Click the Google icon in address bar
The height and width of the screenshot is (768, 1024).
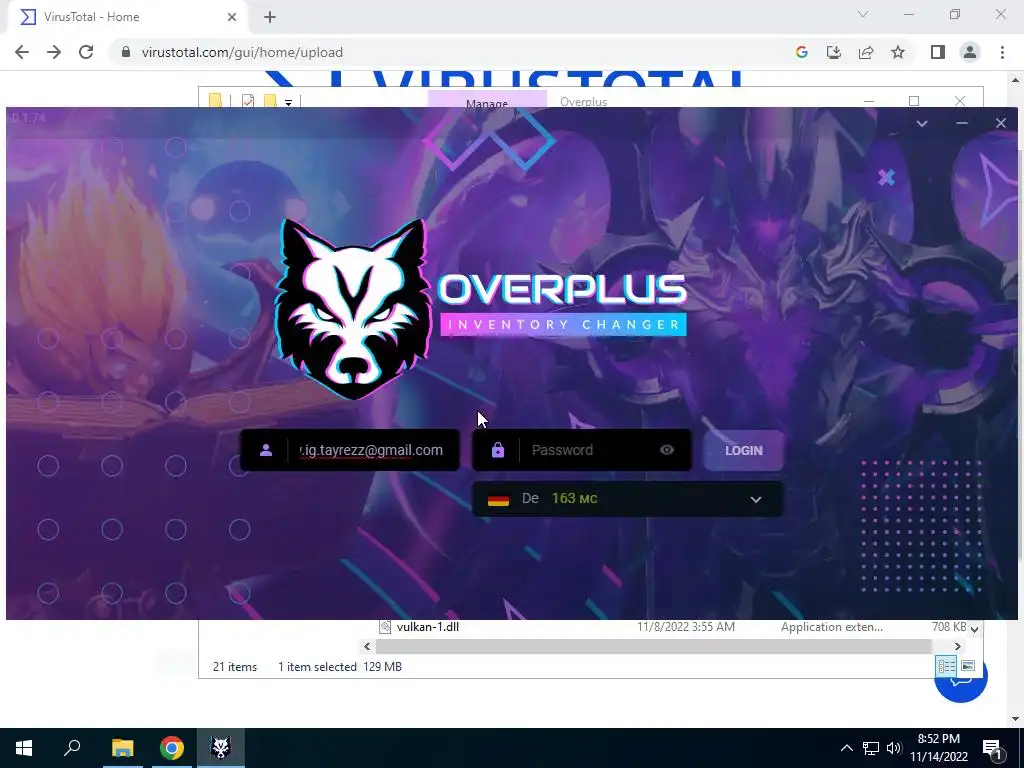coord(802,52)
